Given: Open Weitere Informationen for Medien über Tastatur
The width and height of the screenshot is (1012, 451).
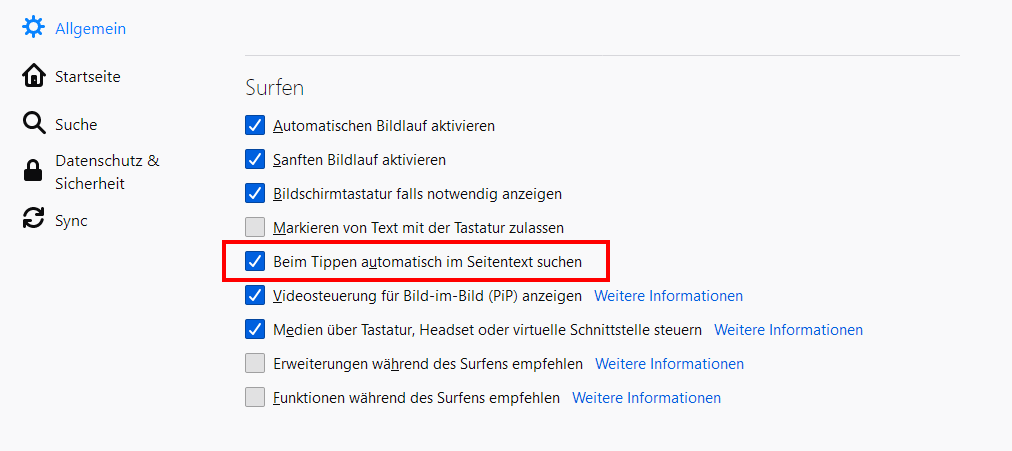Looking at the screenshot, I should [788, 330].
